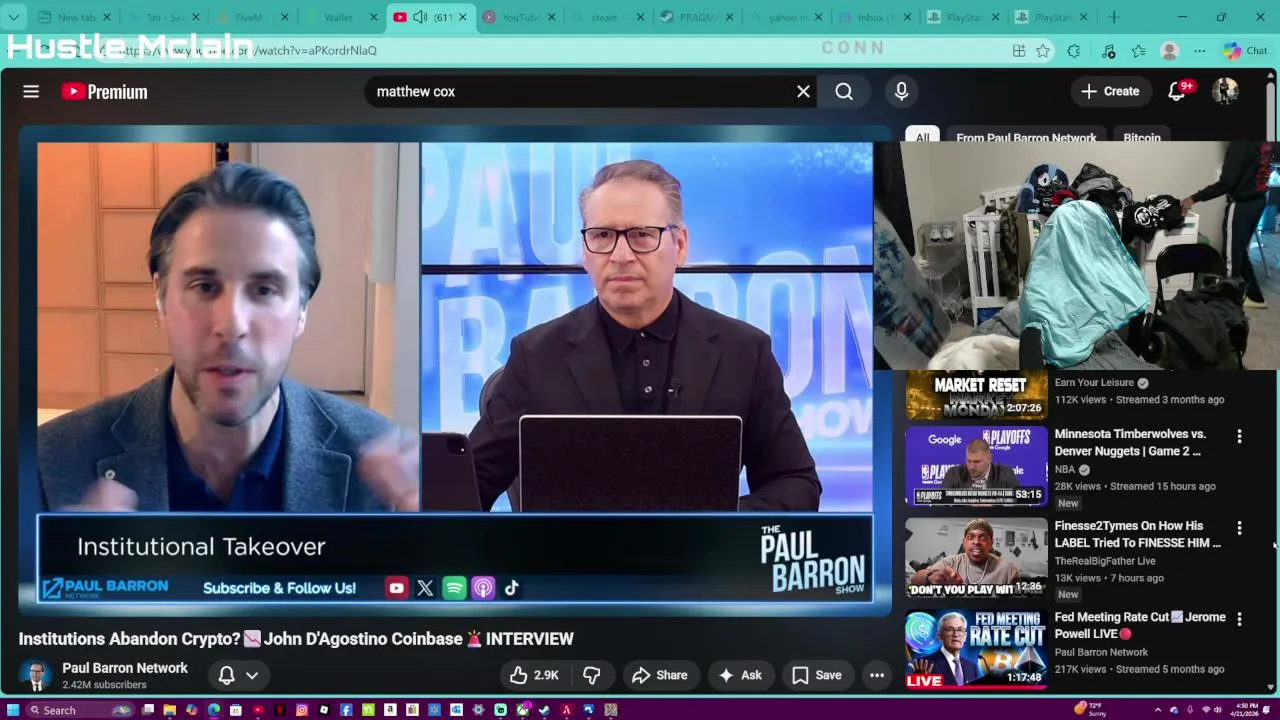Open options for Timberwolves vs. Nuggets video
The height and width of the screenshot is (720, 1280).
click(1239, 437)
